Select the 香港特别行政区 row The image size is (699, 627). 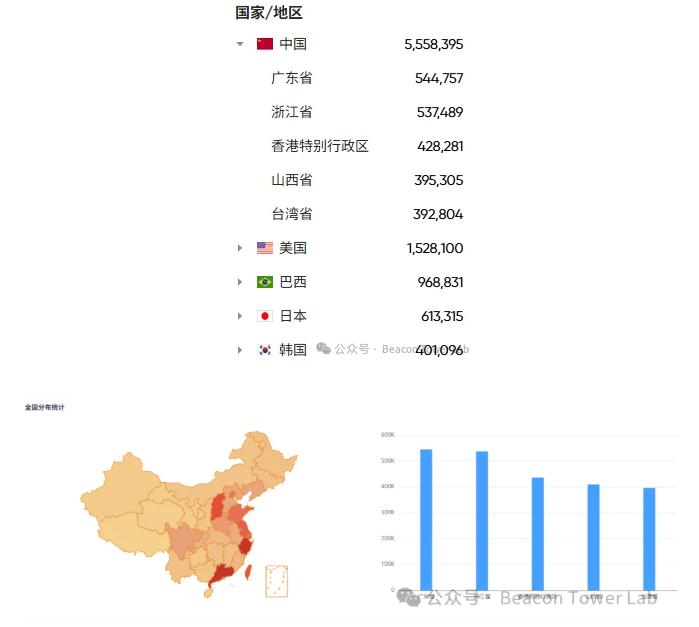point(366,146)
